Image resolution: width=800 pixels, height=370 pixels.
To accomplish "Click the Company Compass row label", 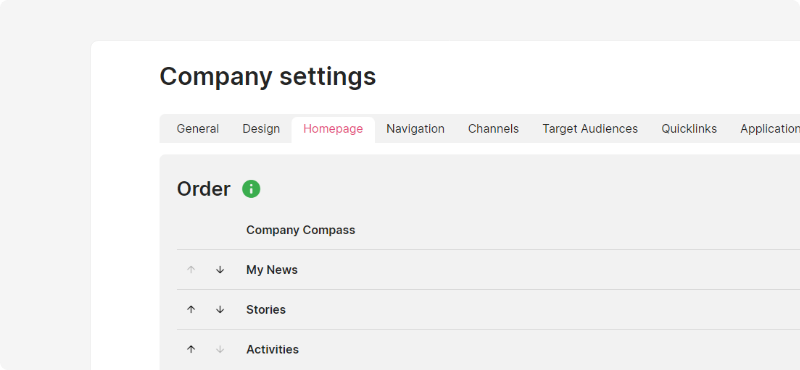I will tap(301, 230).
